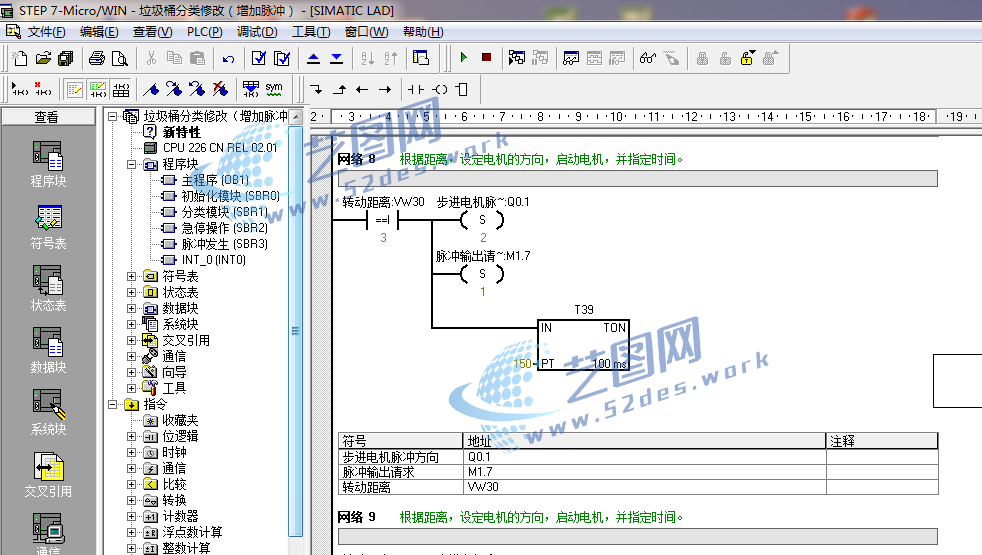
Task: Toggle a bookmark with the blue flag icon
Action: pyautogui.click(x=151, y=89)
